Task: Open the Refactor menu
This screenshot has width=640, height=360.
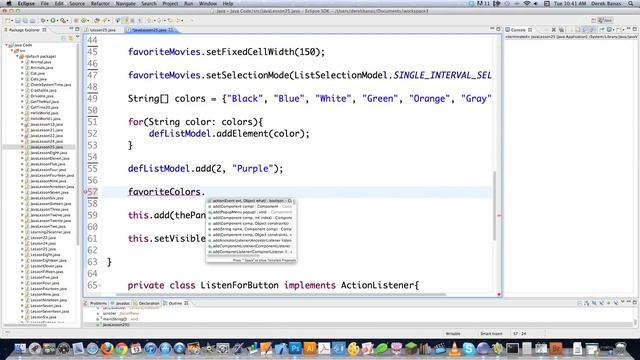Action: pyautogui.click(x=100, y=3)
